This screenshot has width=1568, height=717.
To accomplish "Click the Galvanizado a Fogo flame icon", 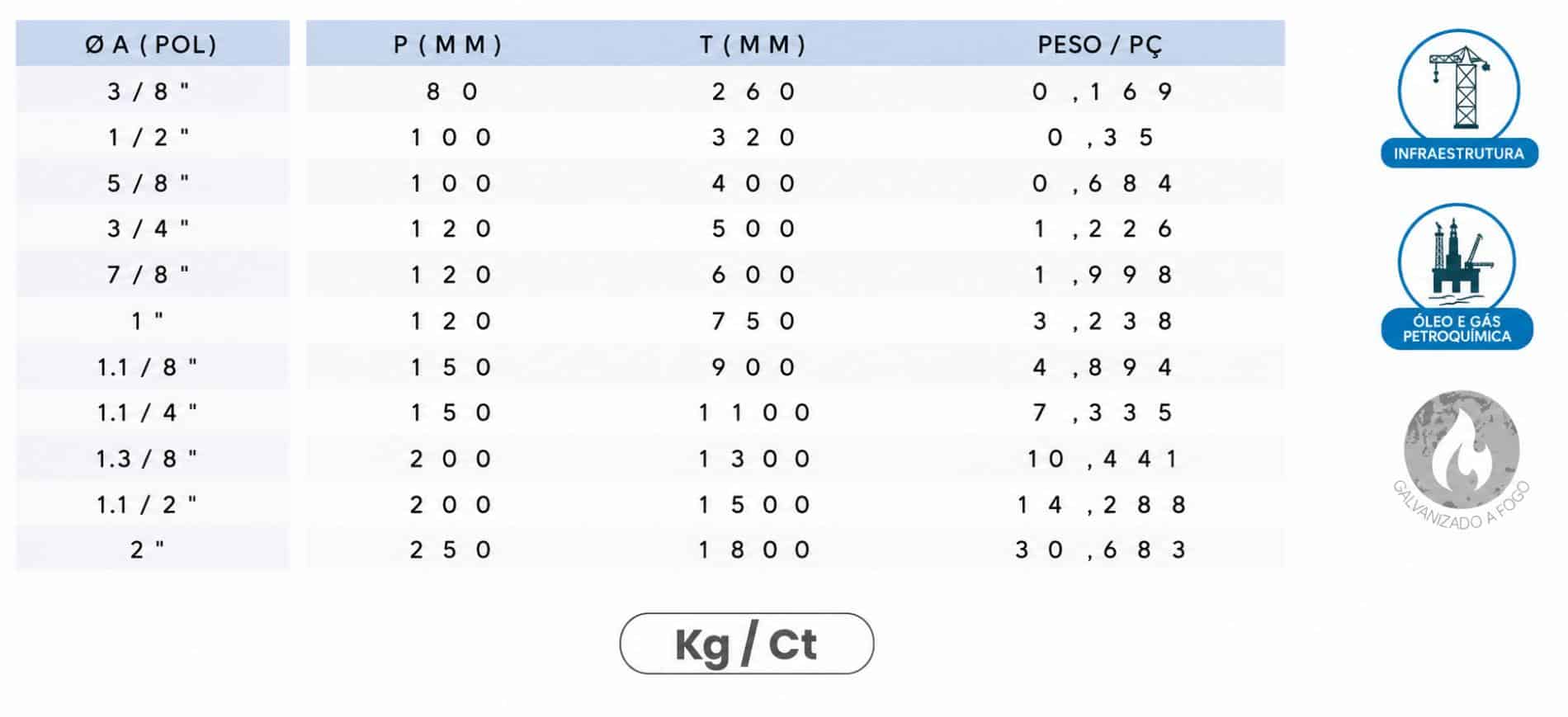I will [1462, 450].
